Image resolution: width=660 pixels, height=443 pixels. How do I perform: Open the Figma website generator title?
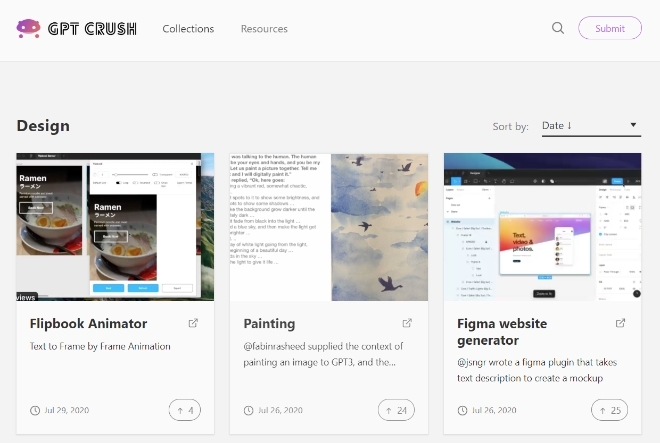(x=502, y=332)
